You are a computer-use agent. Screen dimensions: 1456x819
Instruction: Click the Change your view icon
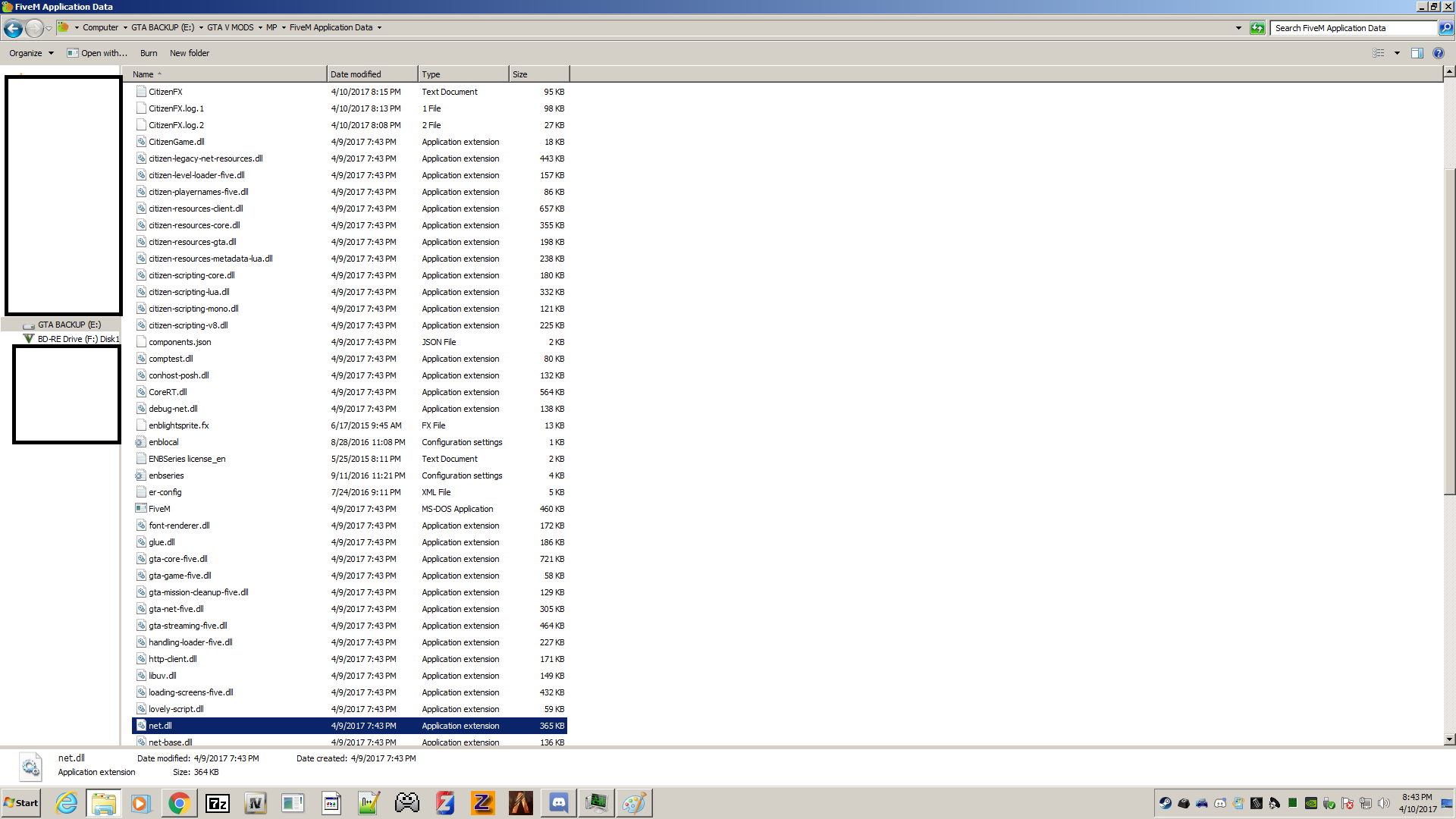pos(1379,53)
